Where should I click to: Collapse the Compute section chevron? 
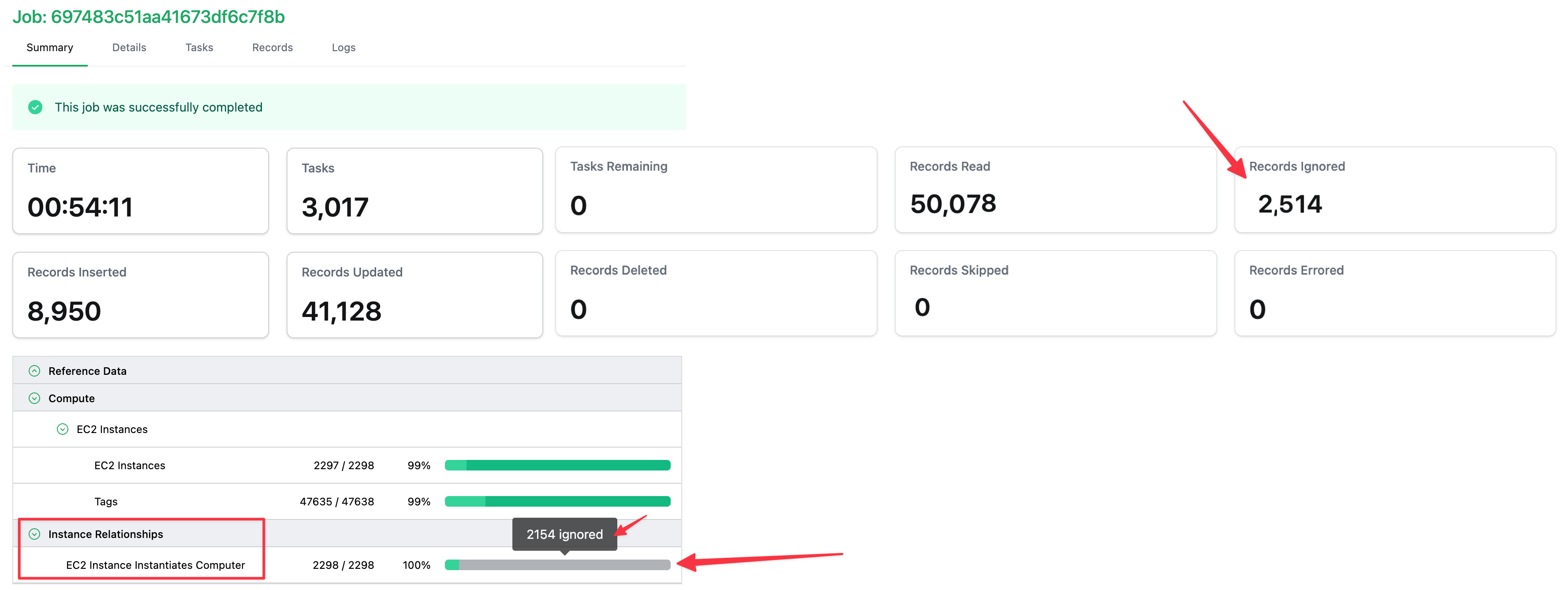tap(35, 398)
